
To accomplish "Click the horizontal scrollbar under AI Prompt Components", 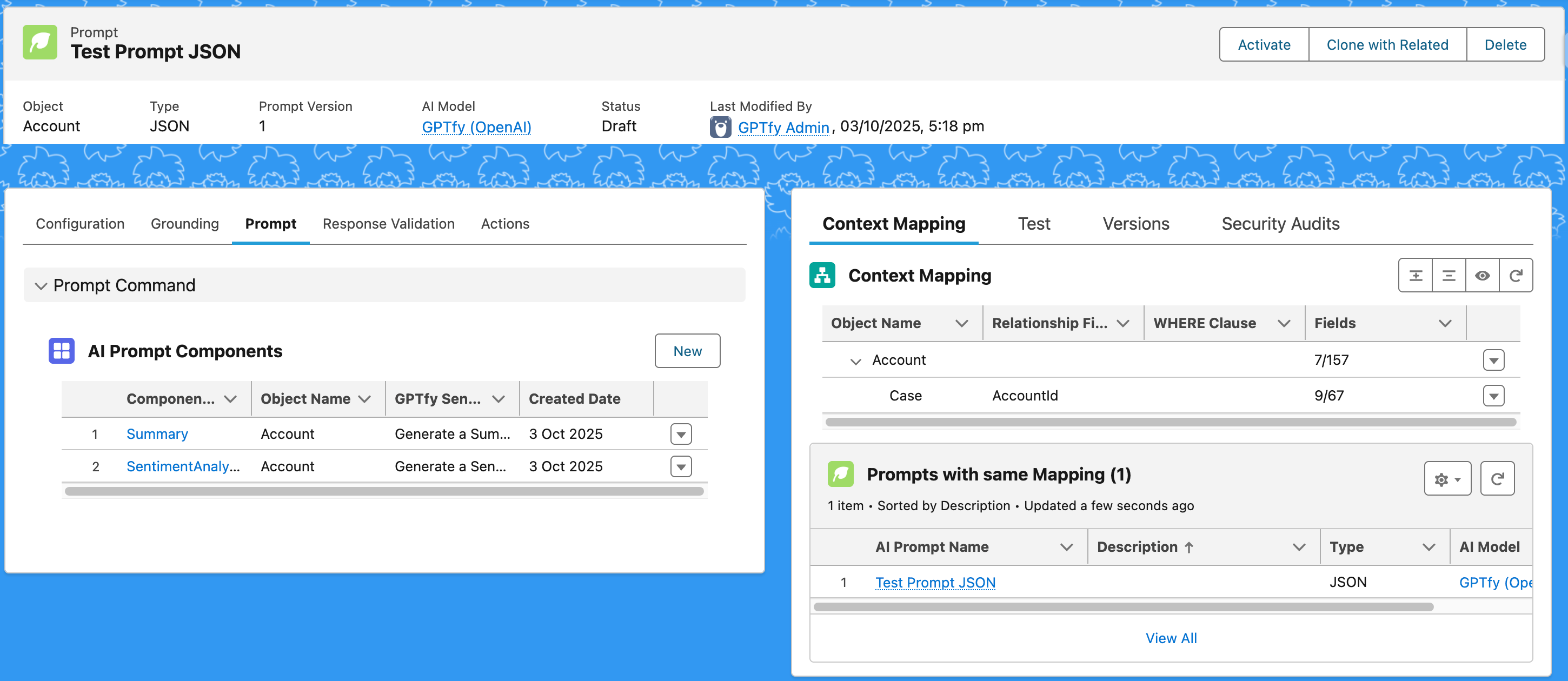I will [x=383, y=491].
